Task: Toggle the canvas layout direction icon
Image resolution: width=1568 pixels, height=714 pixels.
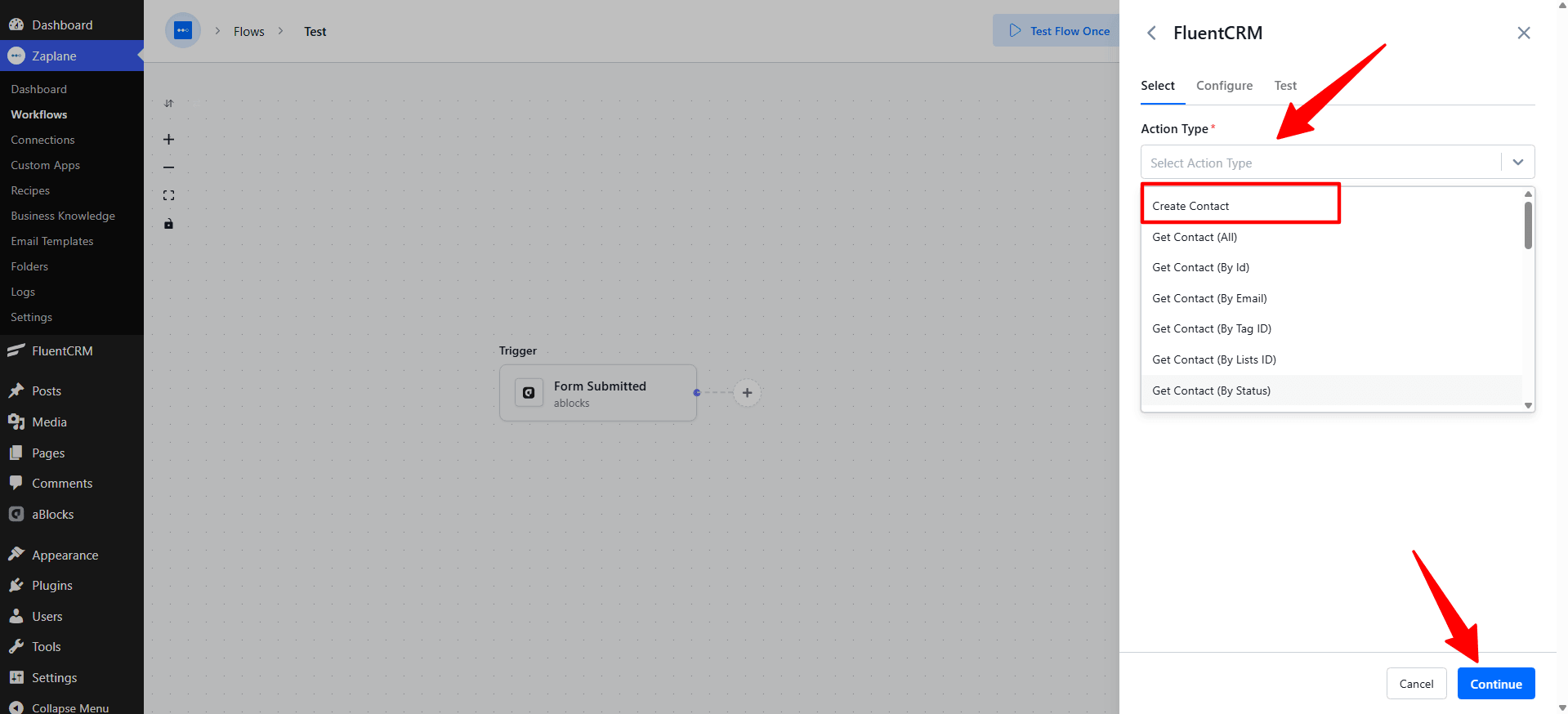Action: (169, 104)
